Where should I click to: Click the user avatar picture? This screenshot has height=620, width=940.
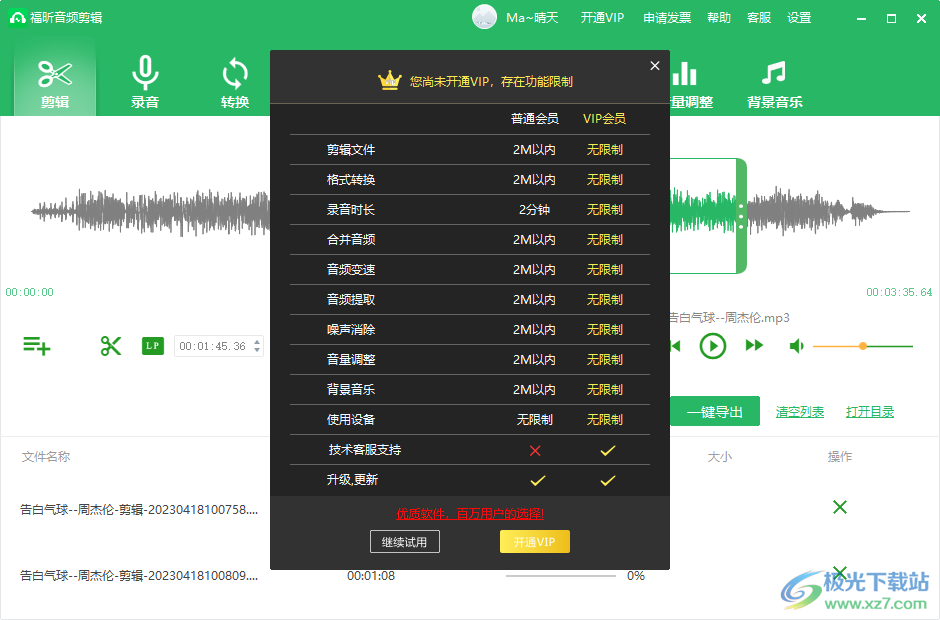484,17
